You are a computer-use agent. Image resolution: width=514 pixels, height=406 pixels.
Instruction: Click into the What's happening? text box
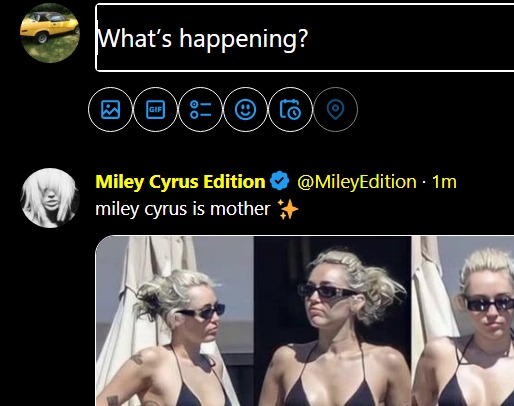coord(305,38)
